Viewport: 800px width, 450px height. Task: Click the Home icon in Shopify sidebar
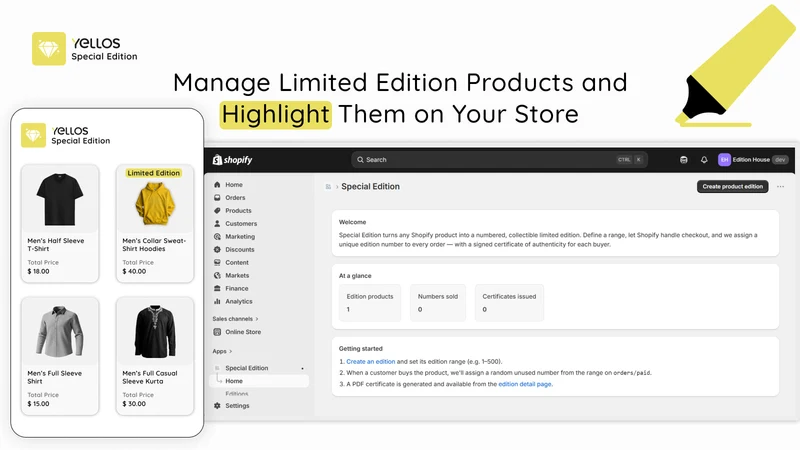217,185
